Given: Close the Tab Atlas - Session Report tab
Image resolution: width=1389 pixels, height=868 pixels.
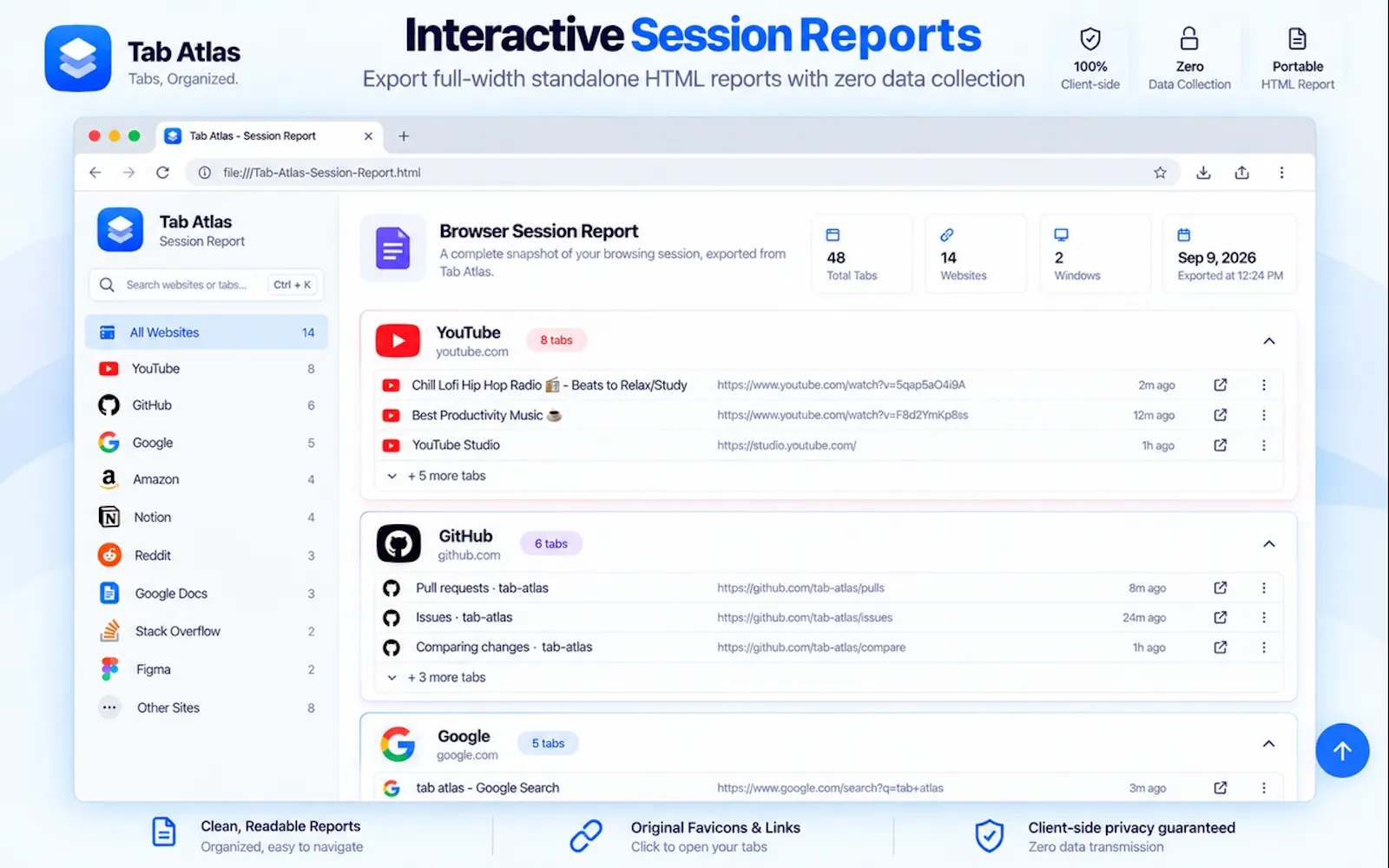Looking at the screenshot, I should [x=368, y=136].
